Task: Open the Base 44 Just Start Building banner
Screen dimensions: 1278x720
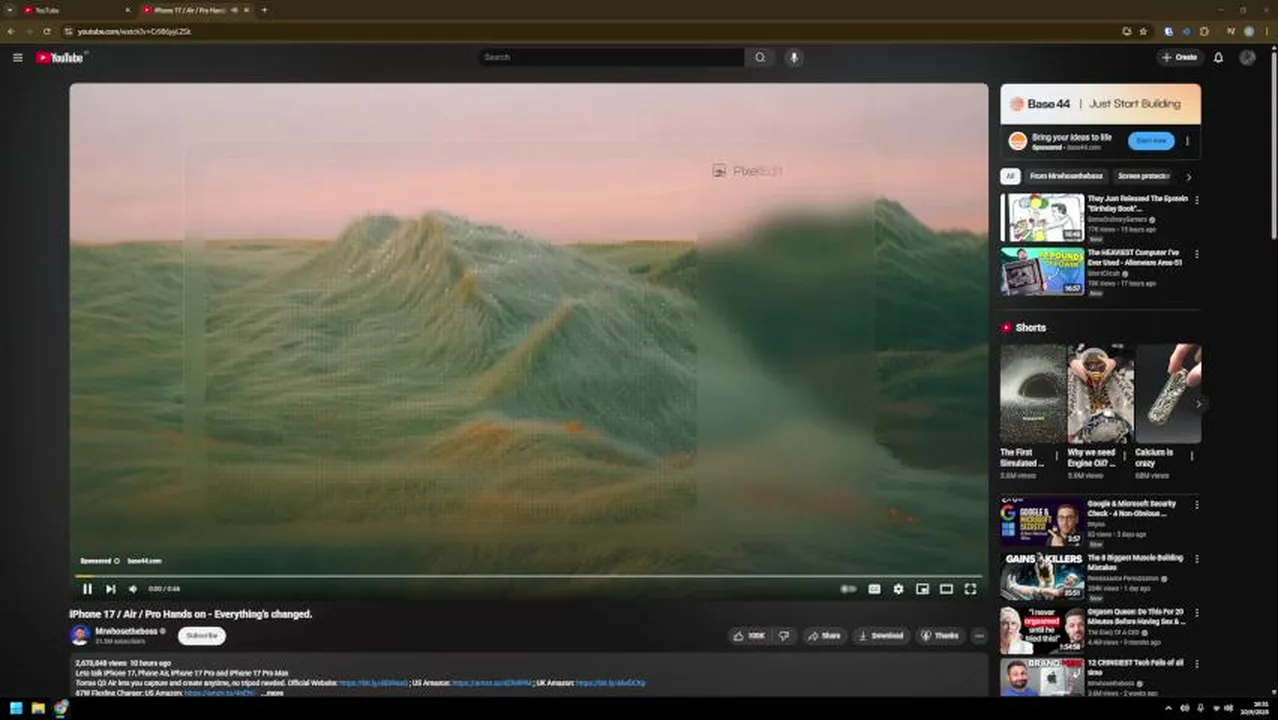Action: pos(1101,104)
